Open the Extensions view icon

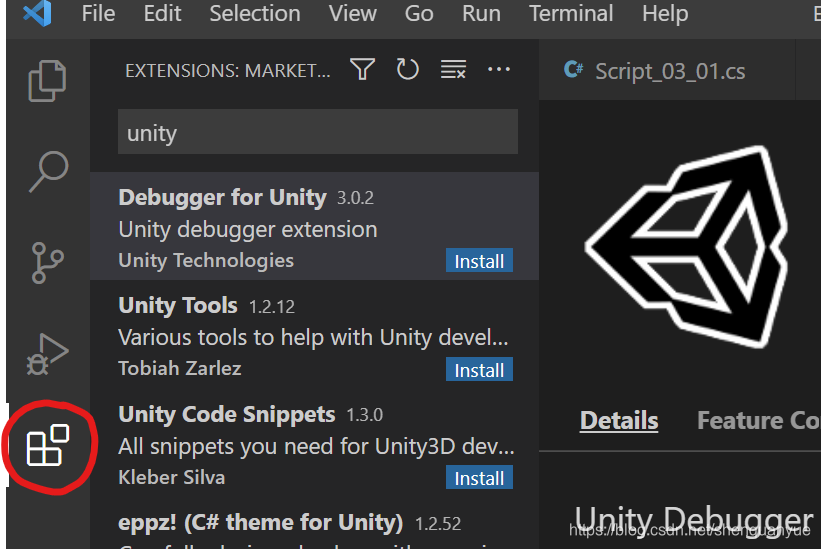[x=48, y=445]
